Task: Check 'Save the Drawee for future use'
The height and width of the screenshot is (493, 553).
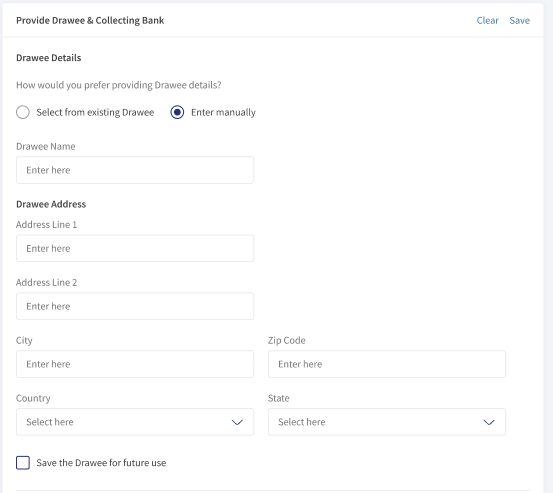Action: [23, 463]
